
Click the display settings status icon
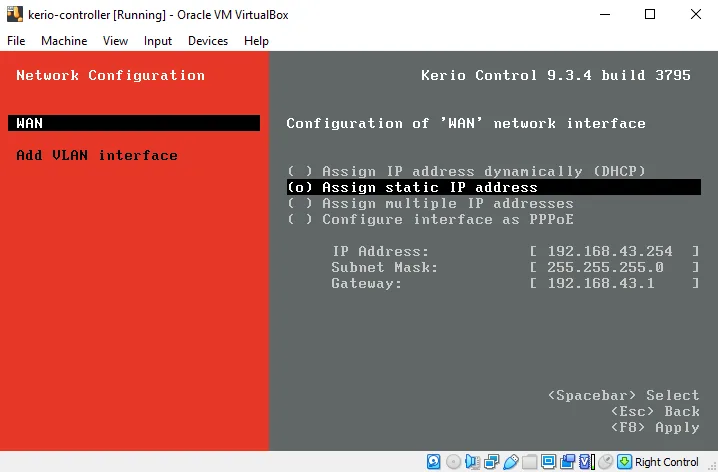548,461
